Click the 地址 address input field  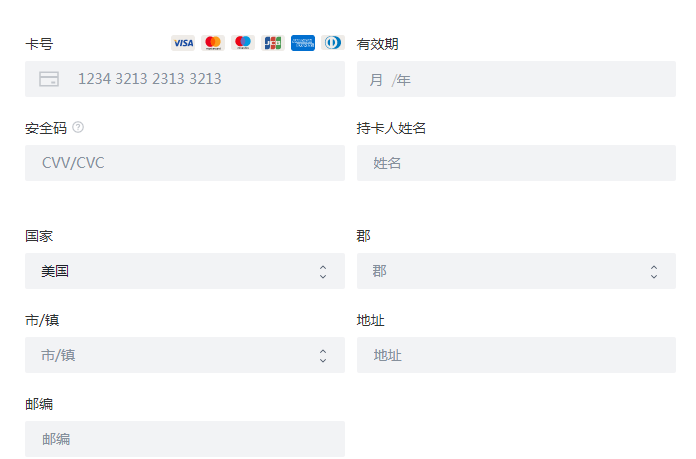click(x=516, y=355)
